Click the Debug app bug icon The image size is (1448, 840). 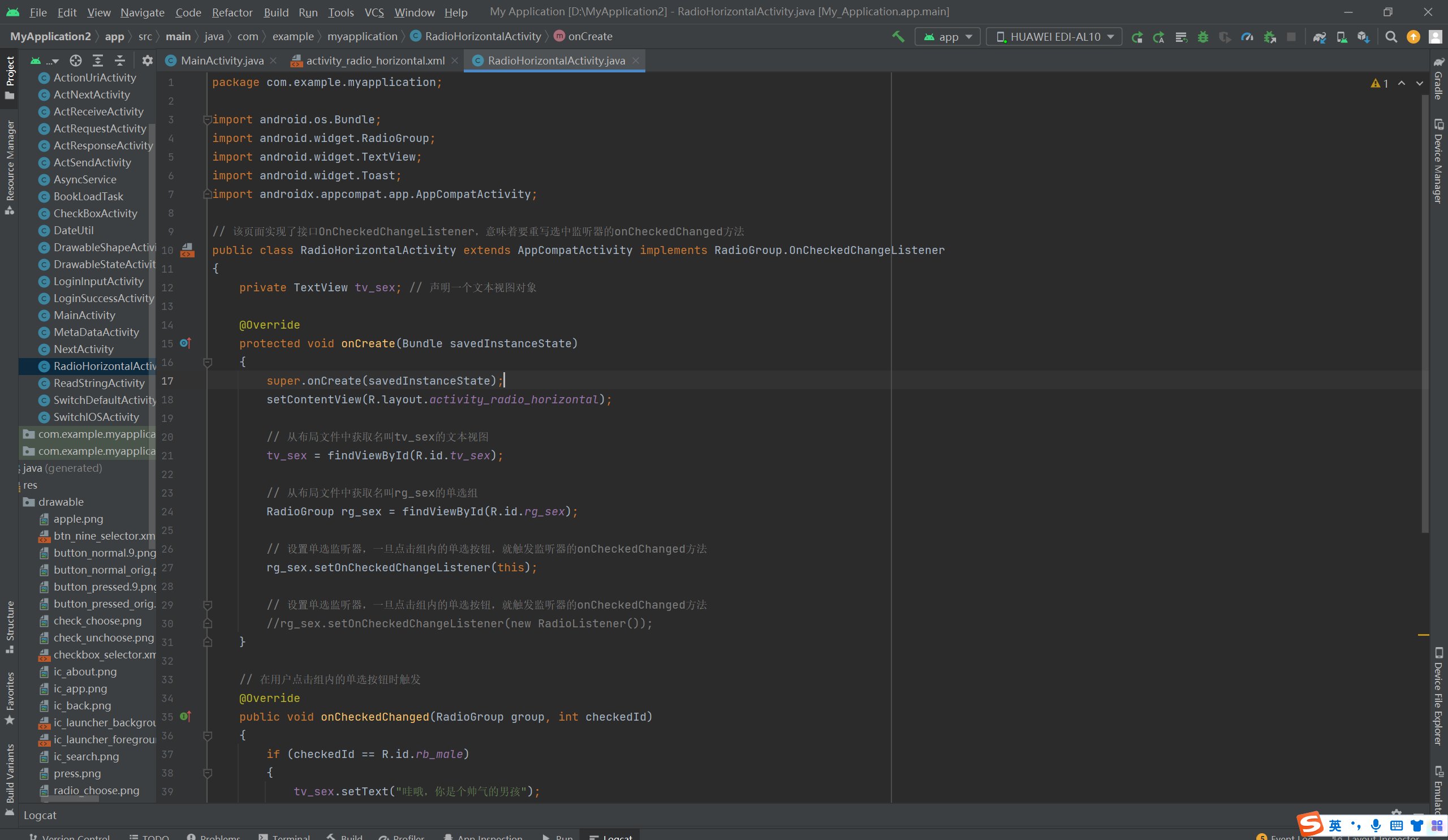[1203, 37]
